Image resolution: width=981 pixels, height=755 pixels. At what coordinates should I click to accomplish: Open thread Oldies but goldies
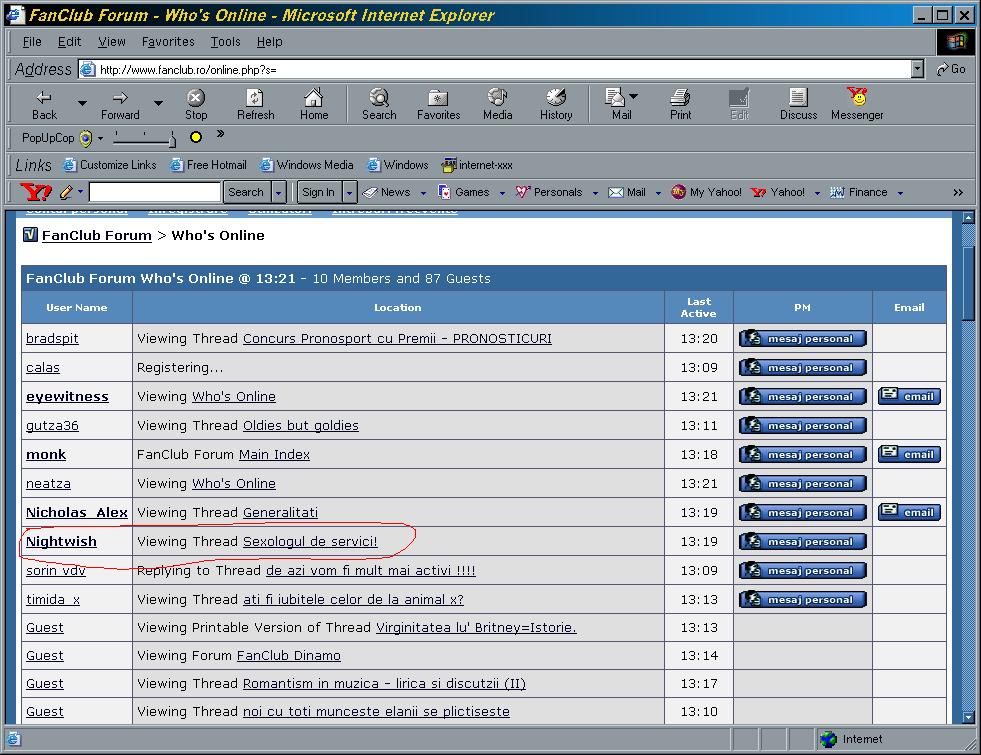point(301,425)
